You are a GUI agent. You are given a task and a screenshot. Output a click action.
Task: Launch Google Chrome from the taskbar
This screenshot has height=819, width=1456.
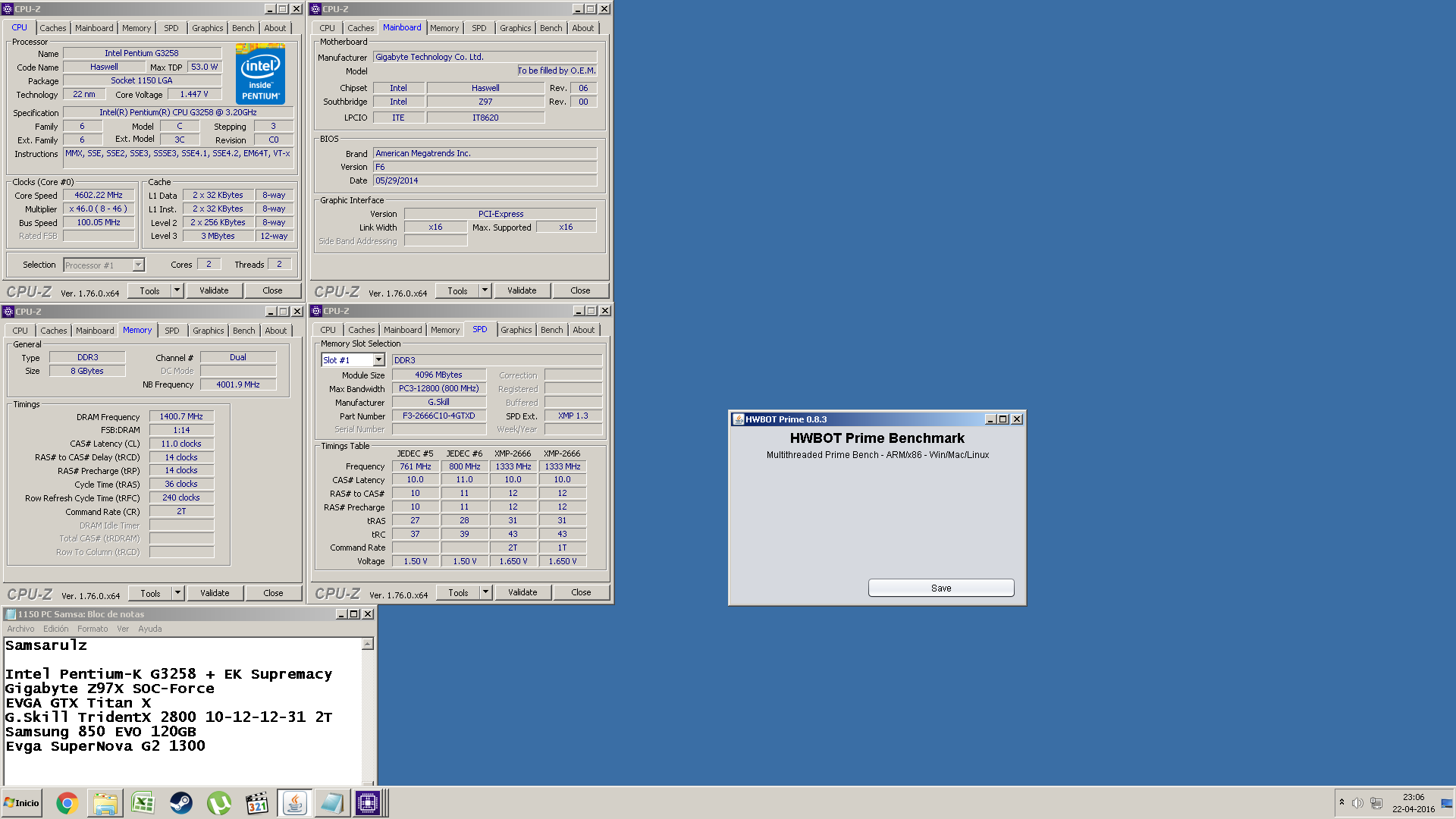[x=67, y=803]
